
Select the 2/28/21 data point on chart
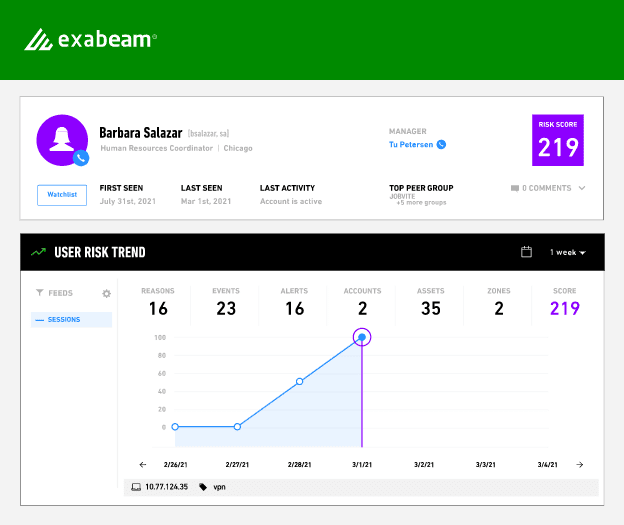(300, 381)
